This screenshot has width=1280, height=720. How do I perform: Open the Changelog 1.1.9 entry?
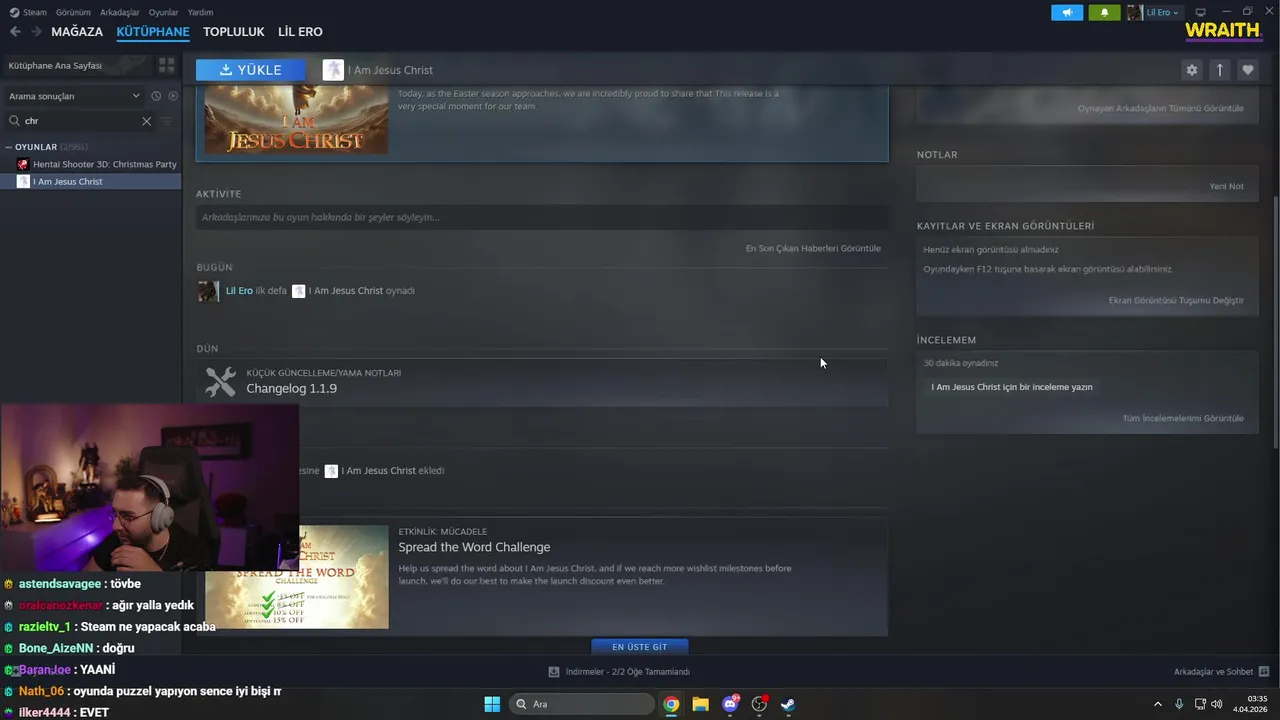(292, 388)
